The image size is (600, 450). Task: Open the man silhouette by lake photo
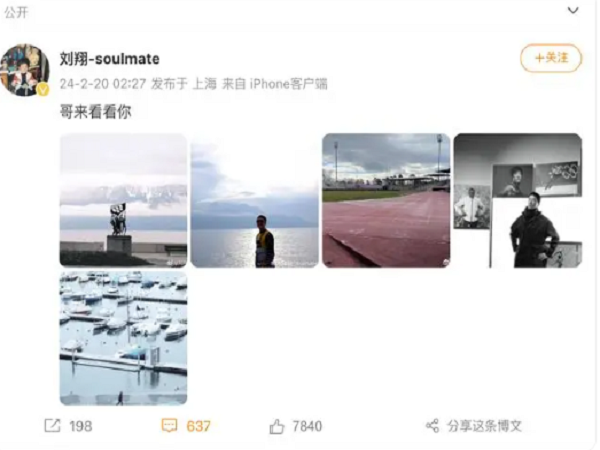254,200
